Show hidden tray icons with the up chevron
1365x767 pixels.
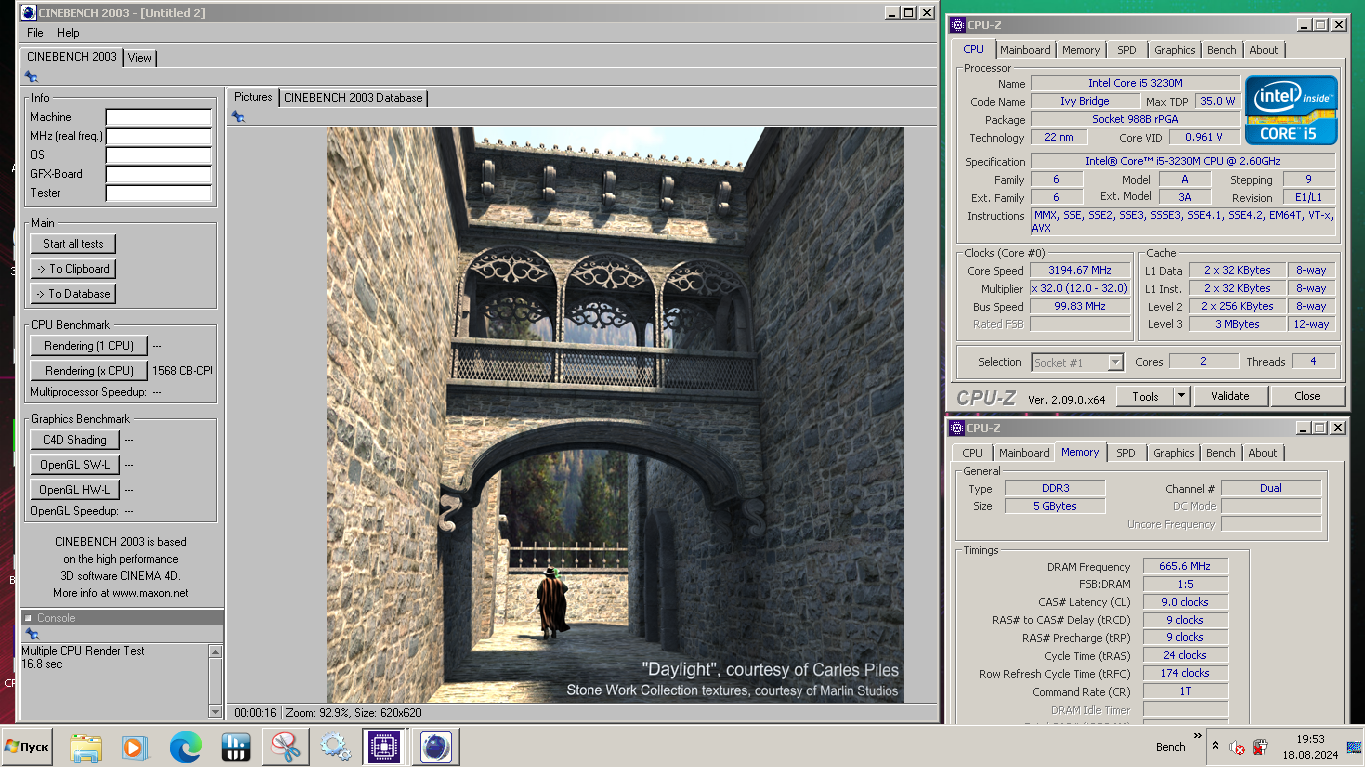[1215, 746]
